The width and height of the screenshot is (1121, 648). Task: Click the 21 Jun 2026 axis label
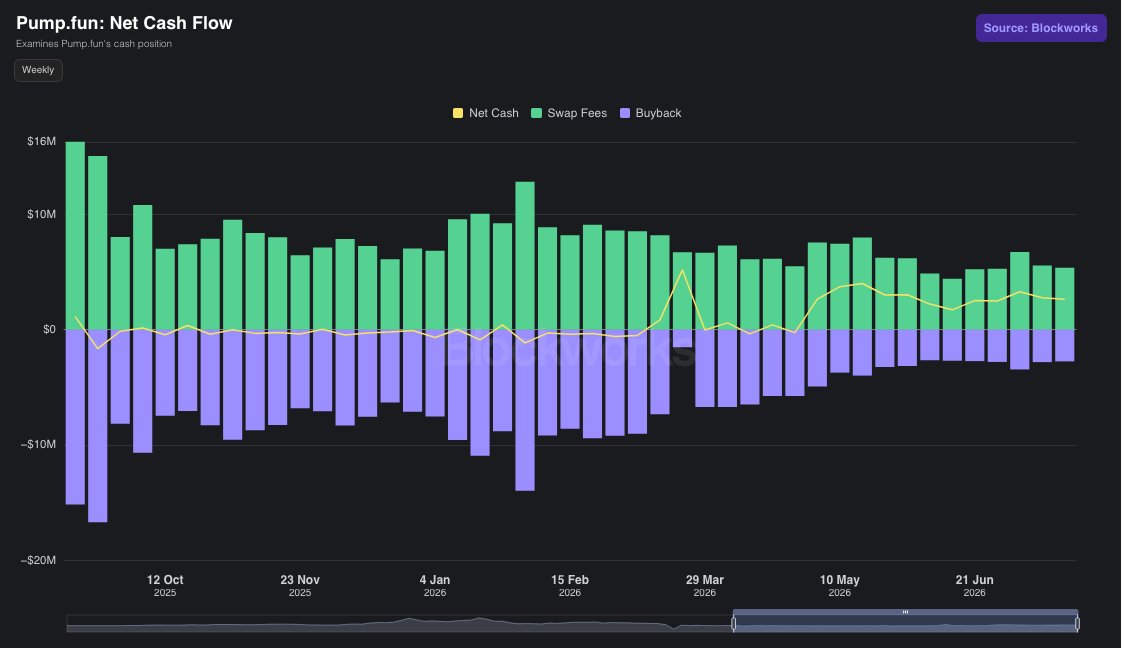pos(974,585)
